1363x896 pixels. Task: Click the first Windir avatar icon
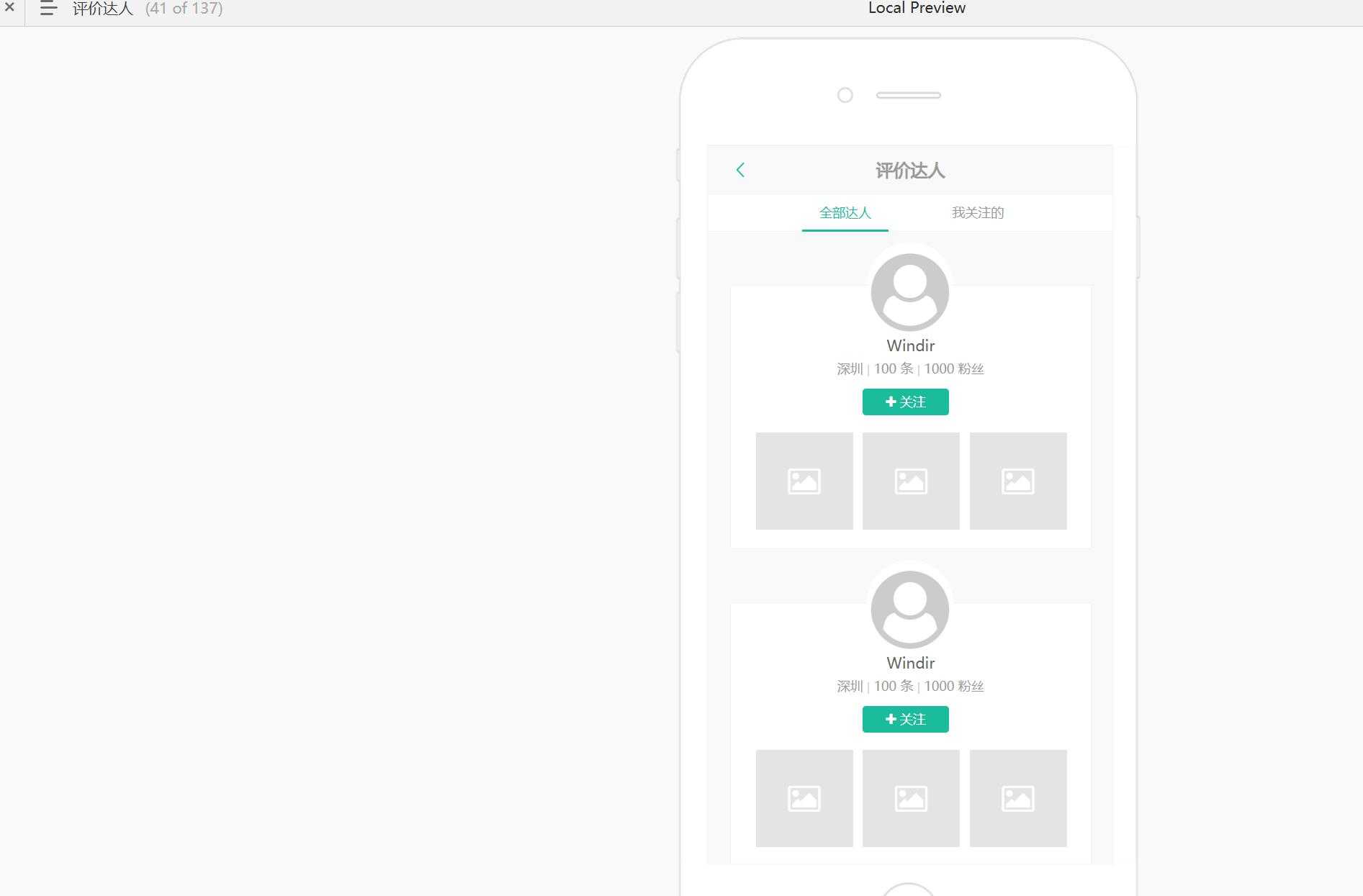pyautogui.click(x=910, y=292)
